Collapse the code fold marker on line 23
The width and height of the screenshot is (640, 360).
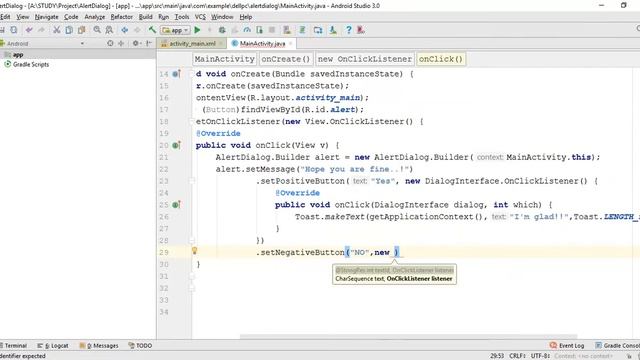coord(192,181)
